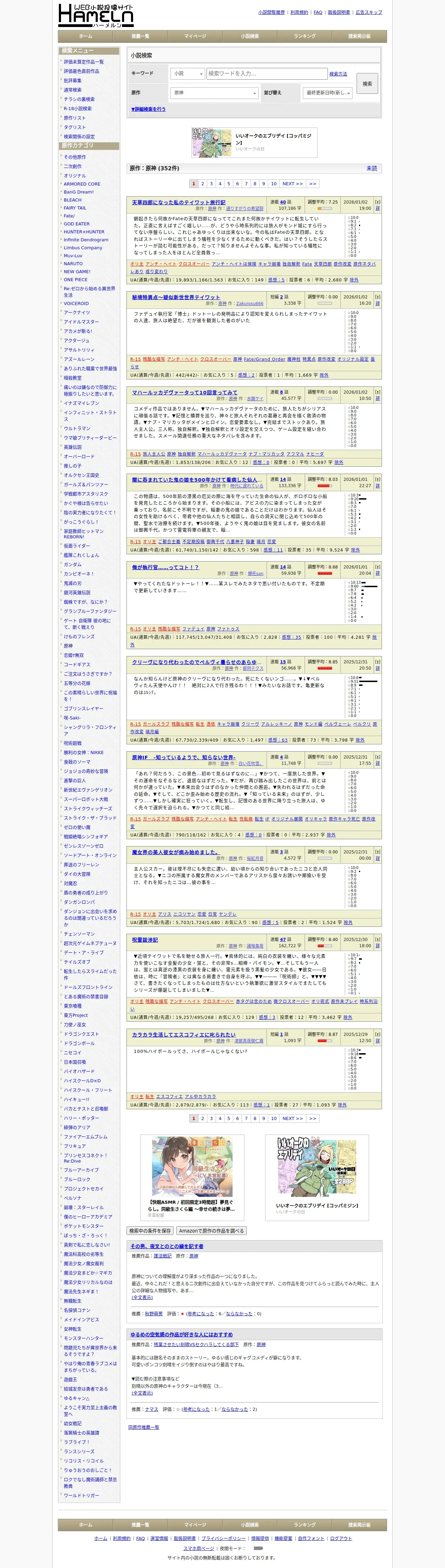This screenshot has width=445, height=1568.
Task: Click [!] icon on 秘境特異点 entry
Action: tap(377, 297)
